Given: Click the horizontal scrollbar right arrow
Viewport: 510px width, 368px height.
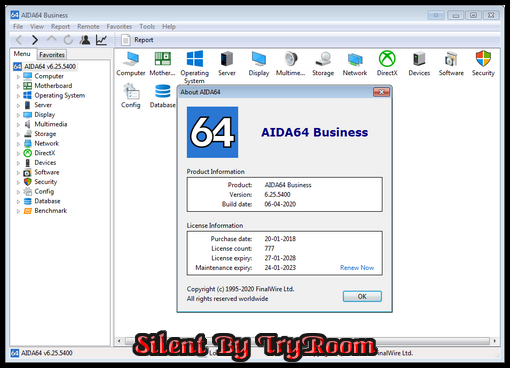Looking at the screenshot, I should 495,341.
